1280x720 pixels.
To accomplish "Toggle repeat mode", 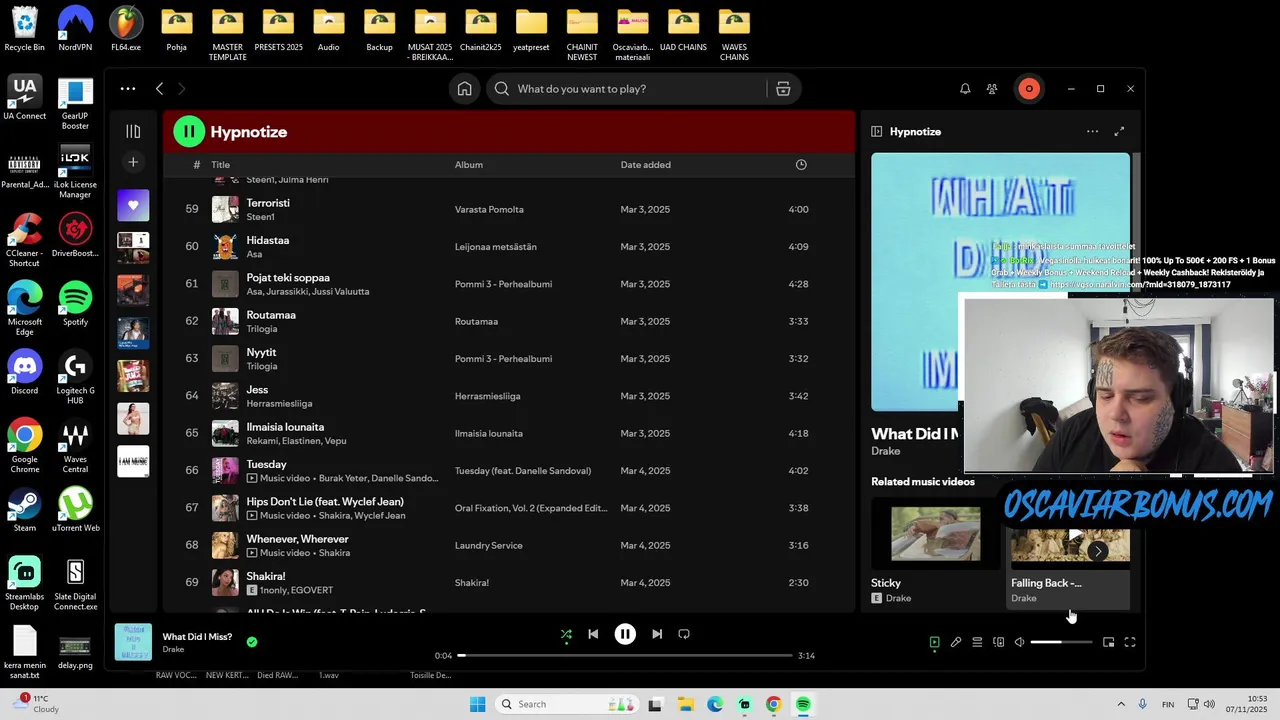I will [684, 634].
